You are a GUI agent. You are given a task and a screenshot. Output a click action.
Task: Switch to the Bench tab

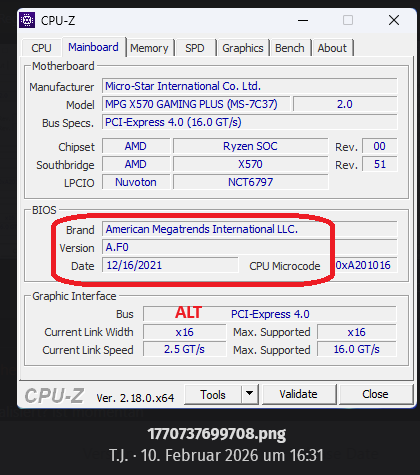[290, 48]
